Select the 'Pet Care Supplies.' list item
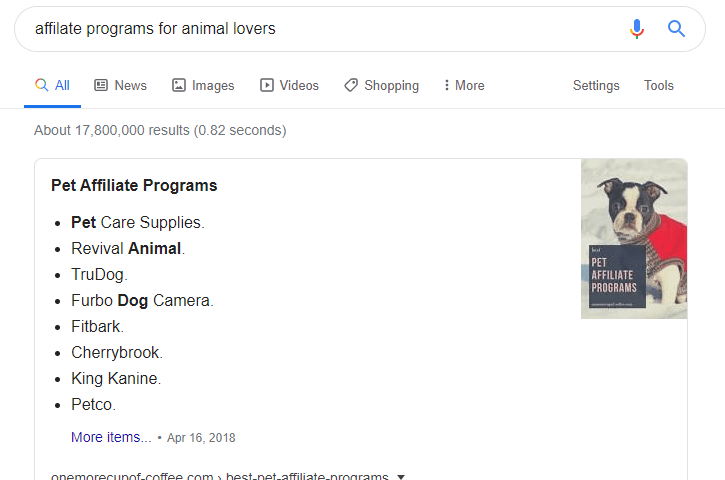The width and height of the screenshot is (725, 480). point(137,222)
